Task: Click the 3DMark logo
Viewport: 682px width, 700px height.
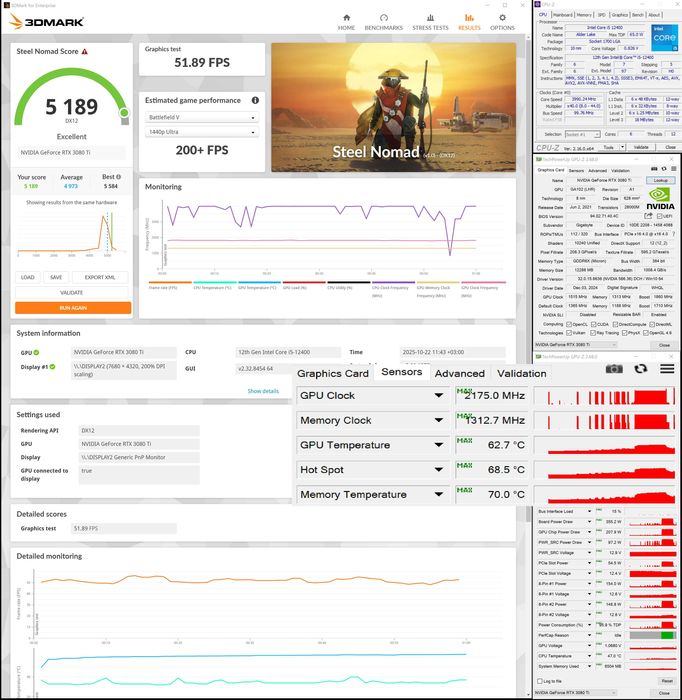Action: point(46,21)
